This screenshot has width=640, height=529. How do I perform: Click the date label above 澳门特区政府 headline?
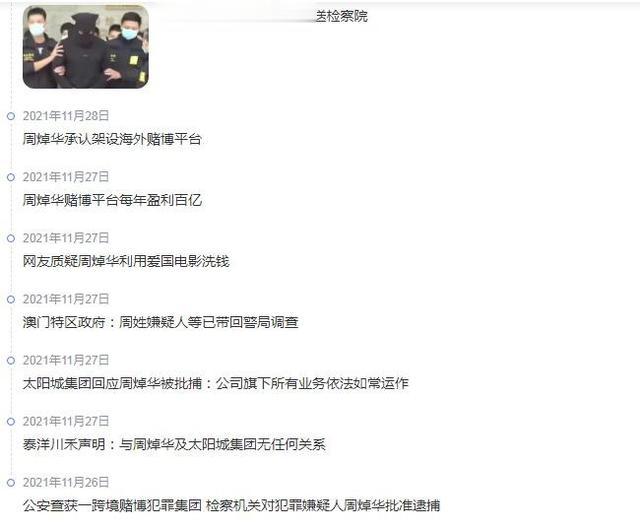click(x=66, y=299)
